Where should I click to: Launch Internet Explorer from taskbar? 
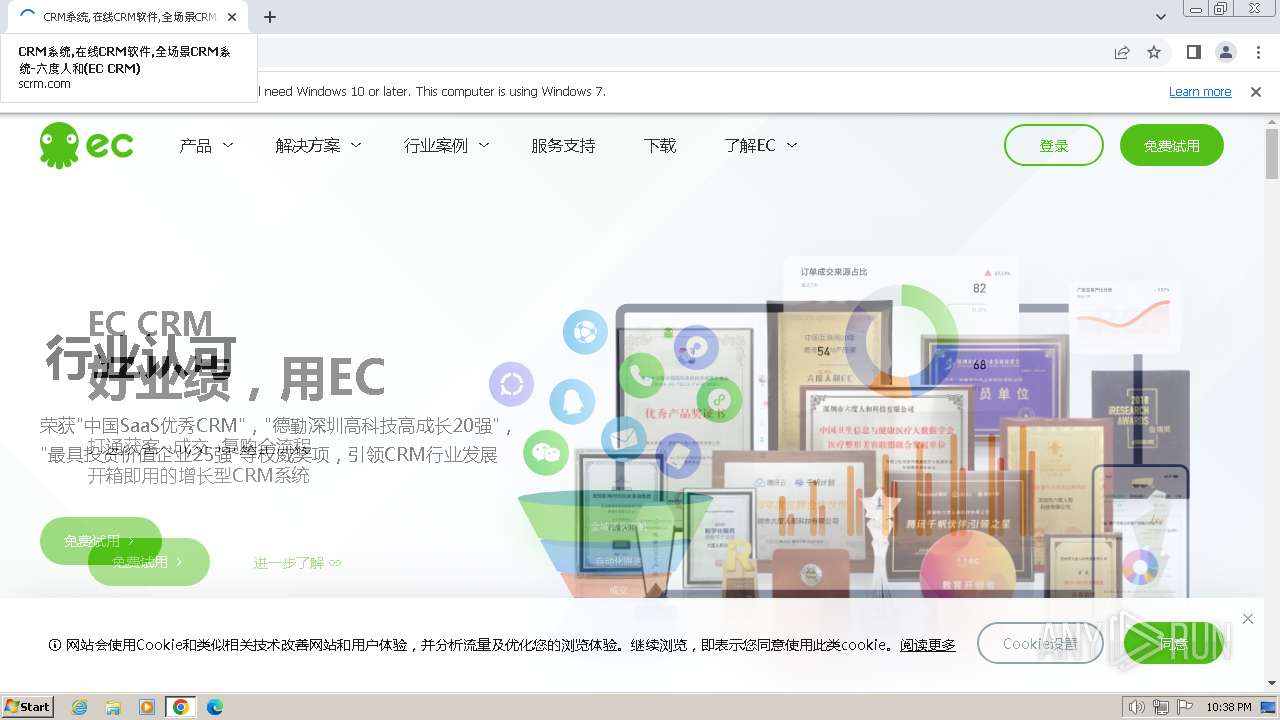pos(79,707)
